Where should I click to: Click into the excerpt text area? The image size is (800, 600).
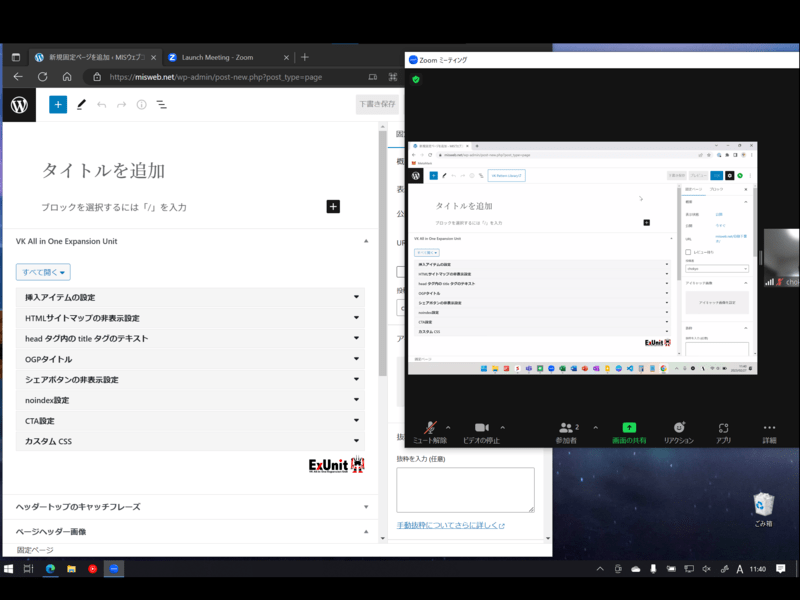[465, 489]
